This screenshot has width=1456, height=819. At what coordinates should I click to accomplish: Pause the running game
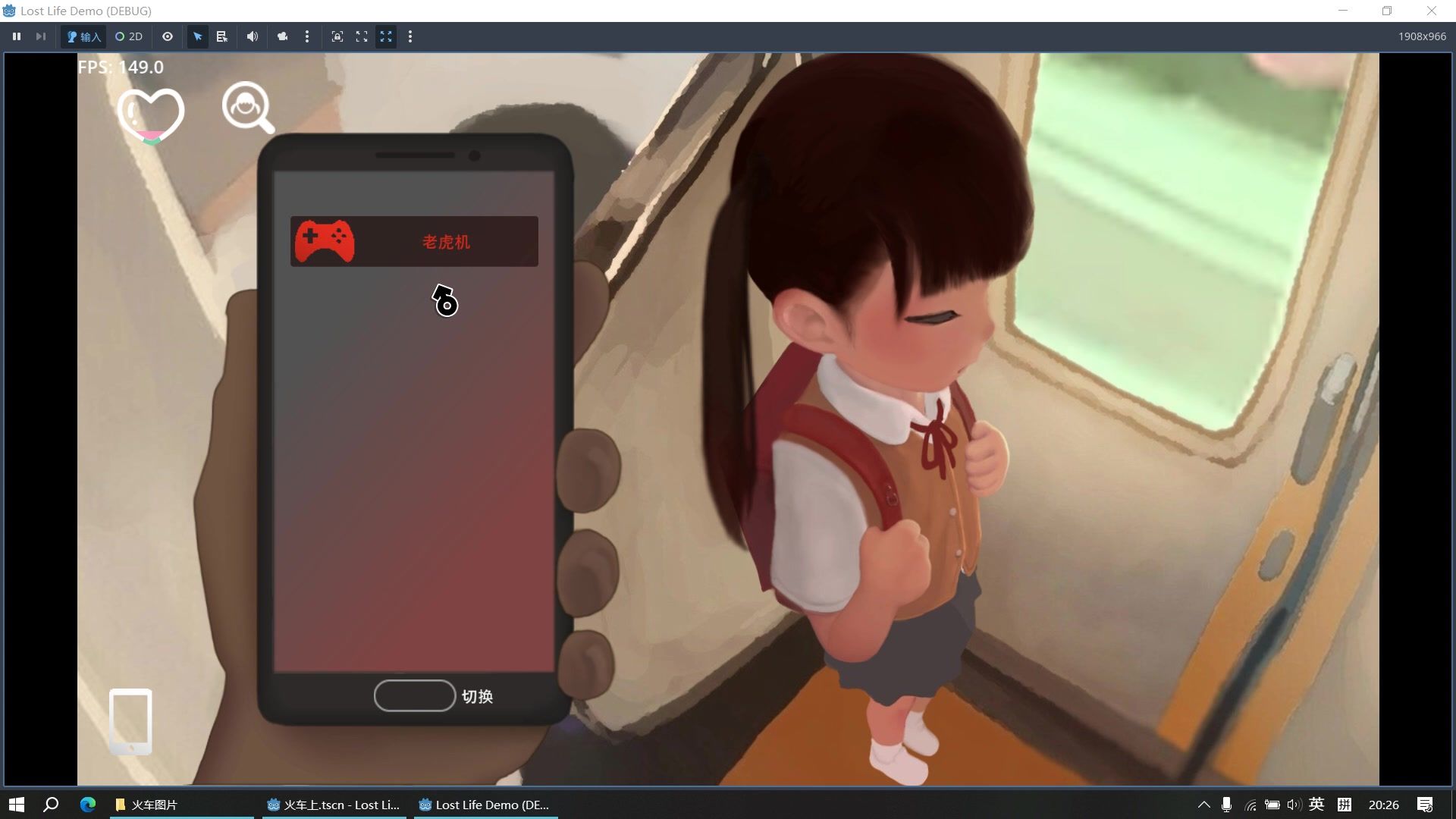(x=16, y=36)
